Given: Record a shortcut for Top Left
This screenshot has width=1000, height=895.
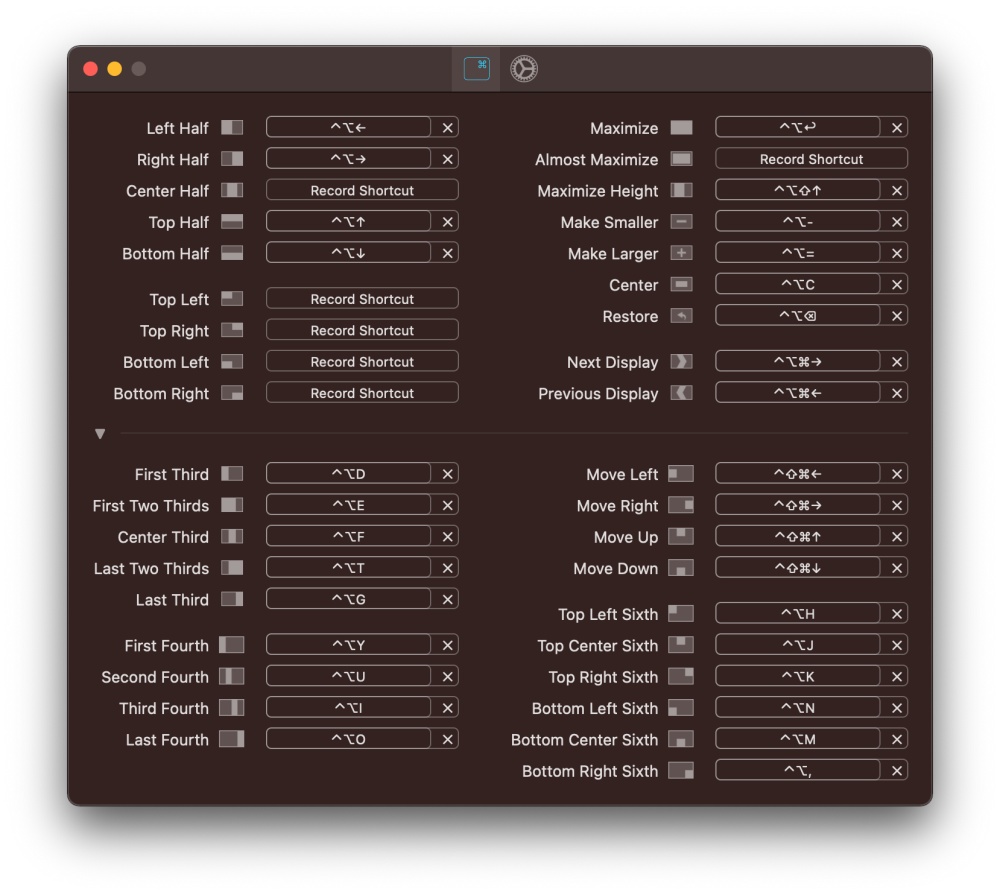Looking at the screenshot, I should [x=362, y=299].
